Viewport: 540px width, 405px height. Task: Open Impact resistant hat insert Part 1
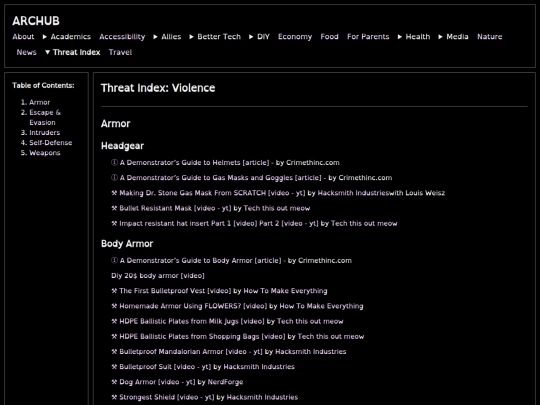[188, 223]
